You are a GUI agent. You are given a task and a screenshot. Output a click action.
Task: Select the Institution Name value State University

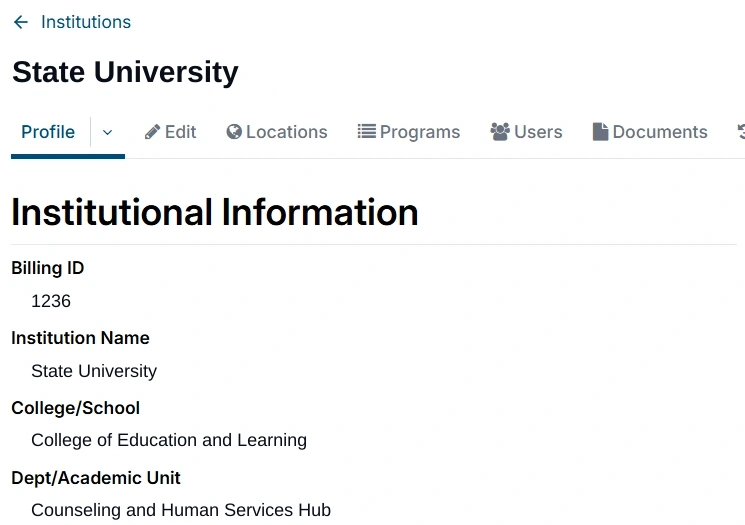click(x=94, y=371)
